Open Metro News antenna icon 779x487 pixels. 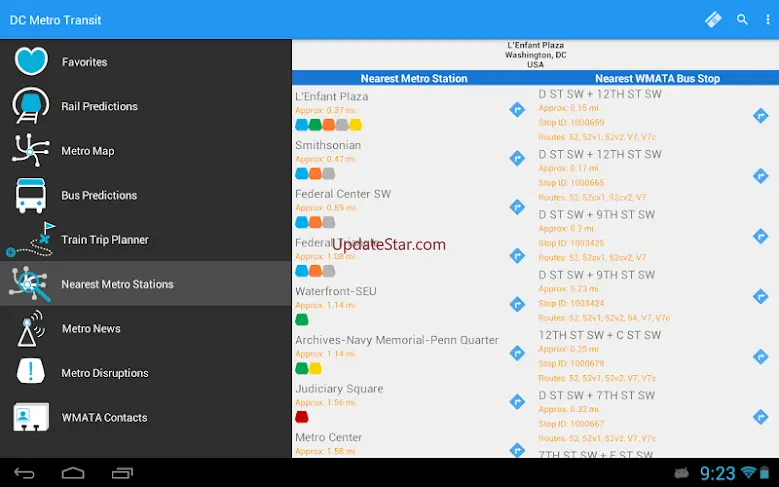click(31, 328)
